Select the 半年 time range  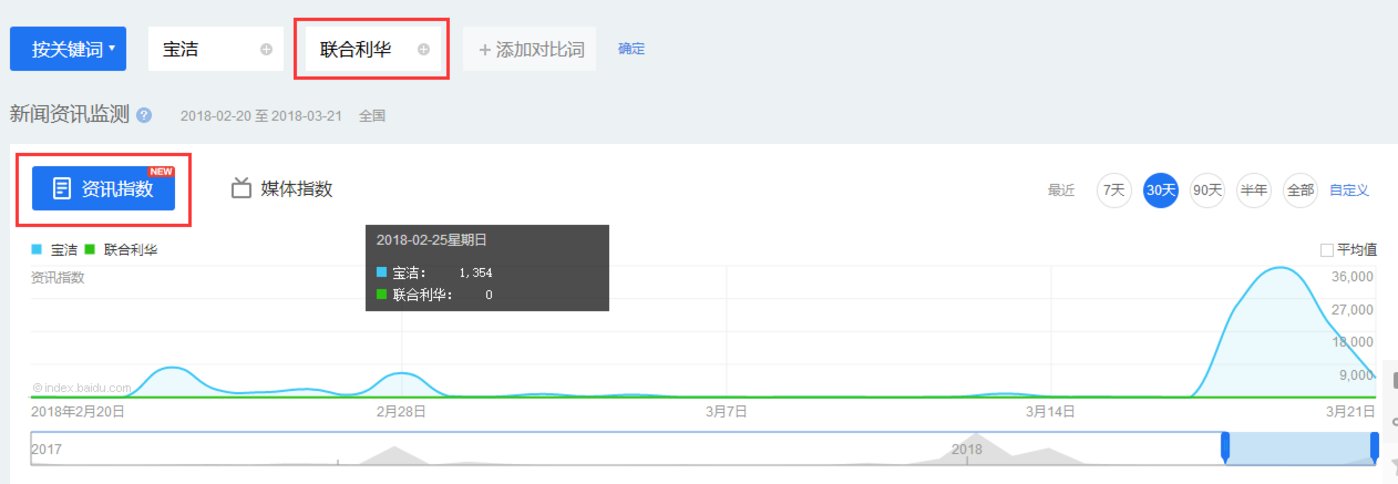[x=1253, y=190]
